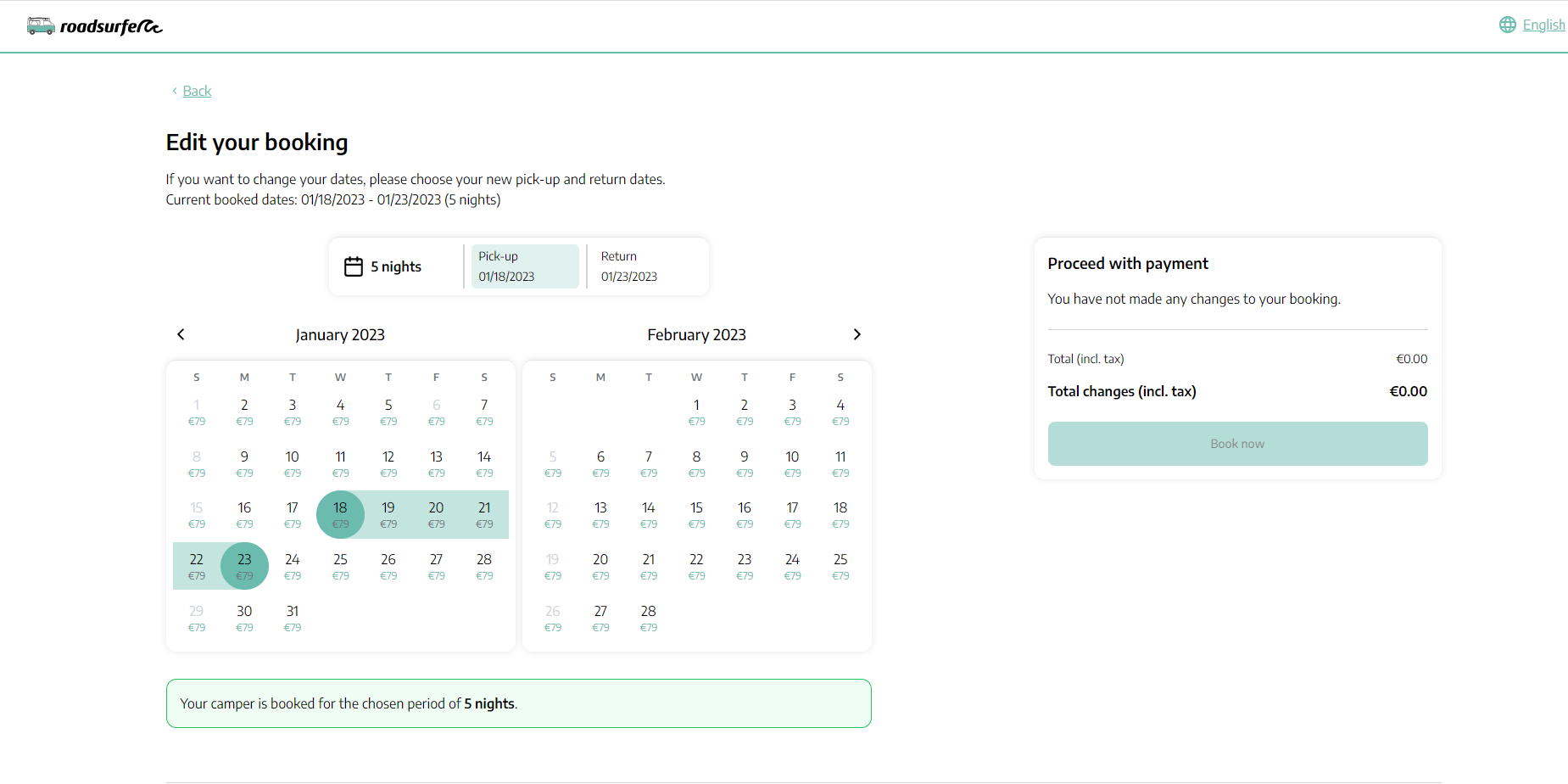Select February 23 in the calendar
The width and height of the screenshot is (1568, 784).
745,566
